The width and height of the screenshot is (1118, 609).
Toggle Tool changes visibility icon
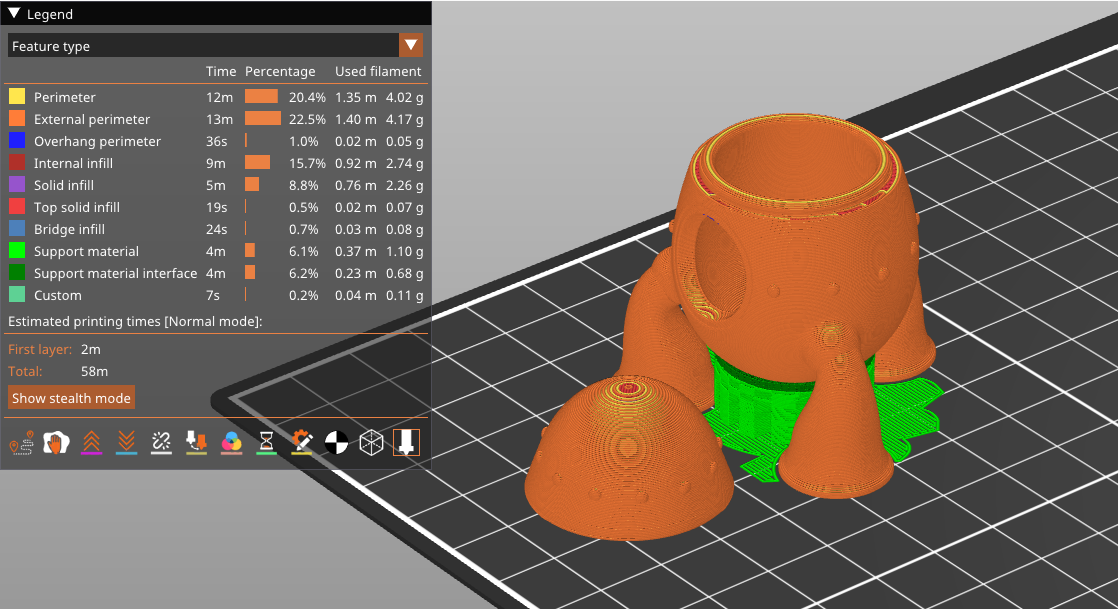pos(196,443)
